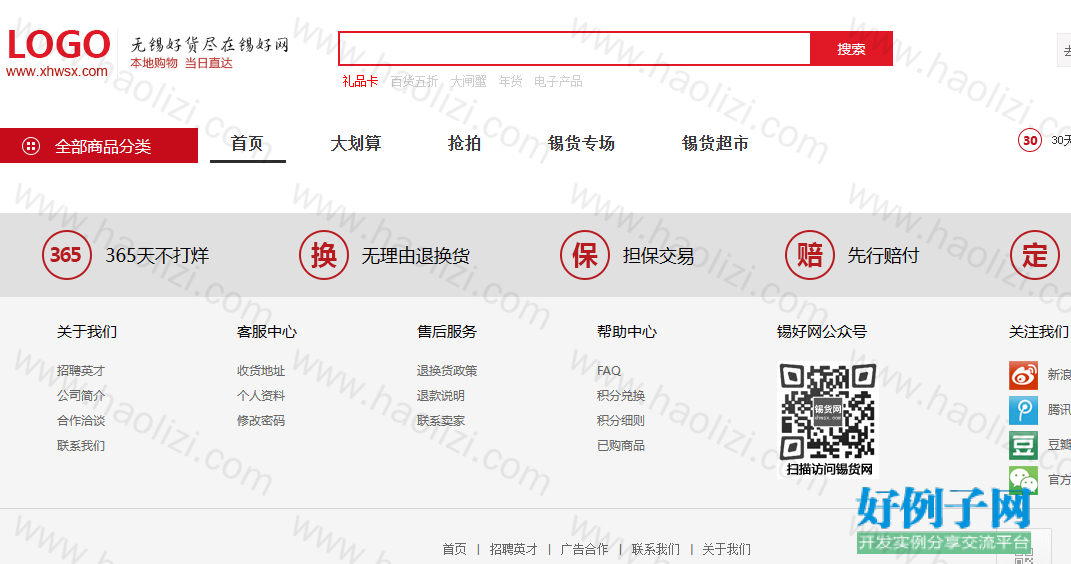Image resolution: width=1071 pixels, height=564 pixels.
Task: Open the 锡货超市 navigation tab
Action: (x=715, y=143)
